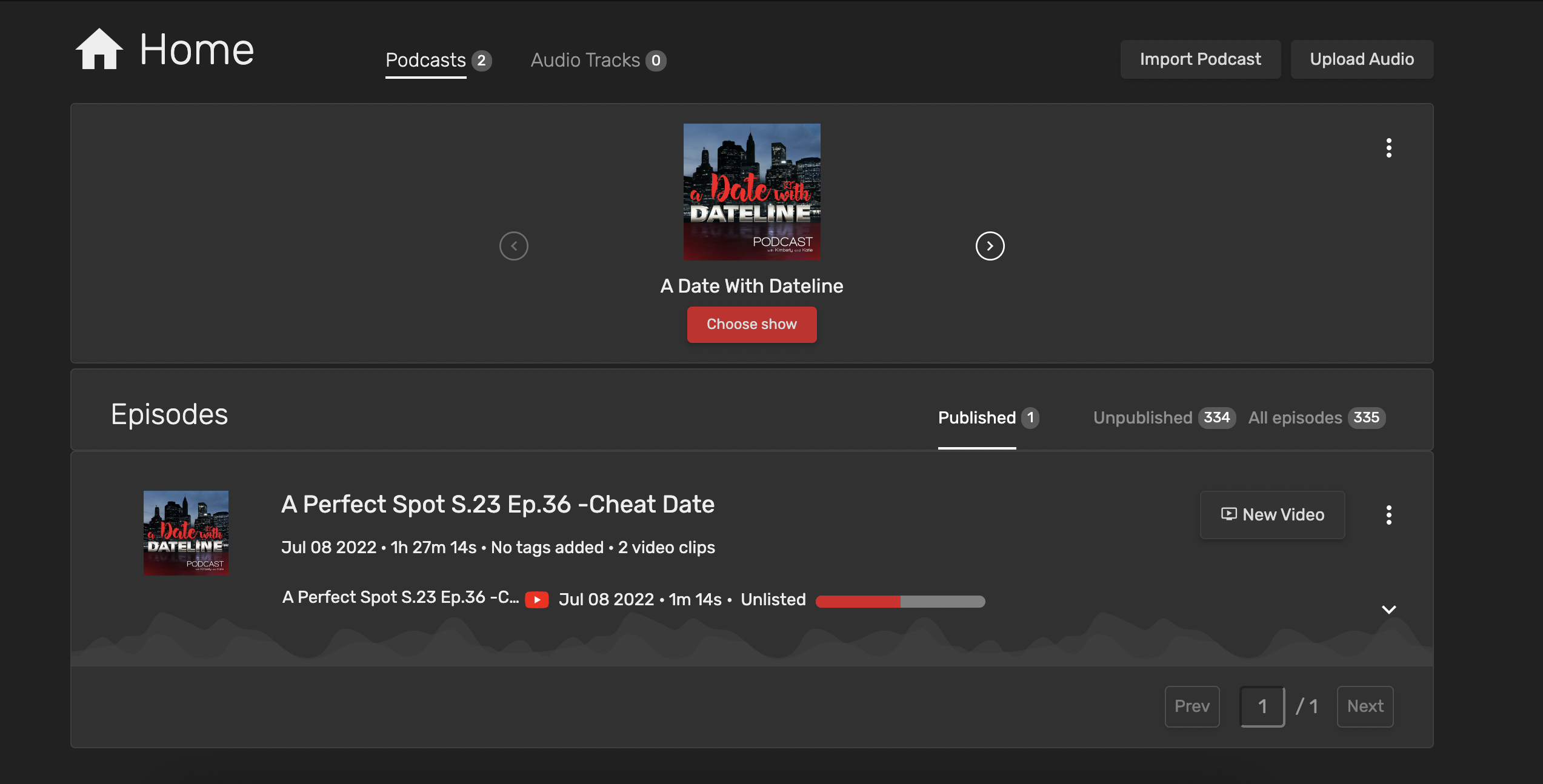Image resolution: width=1543 pixels, height=784 pixels.
Task: Open podcast card three-dot menu
Action: pyautogui.click(x=1388, y=148)
